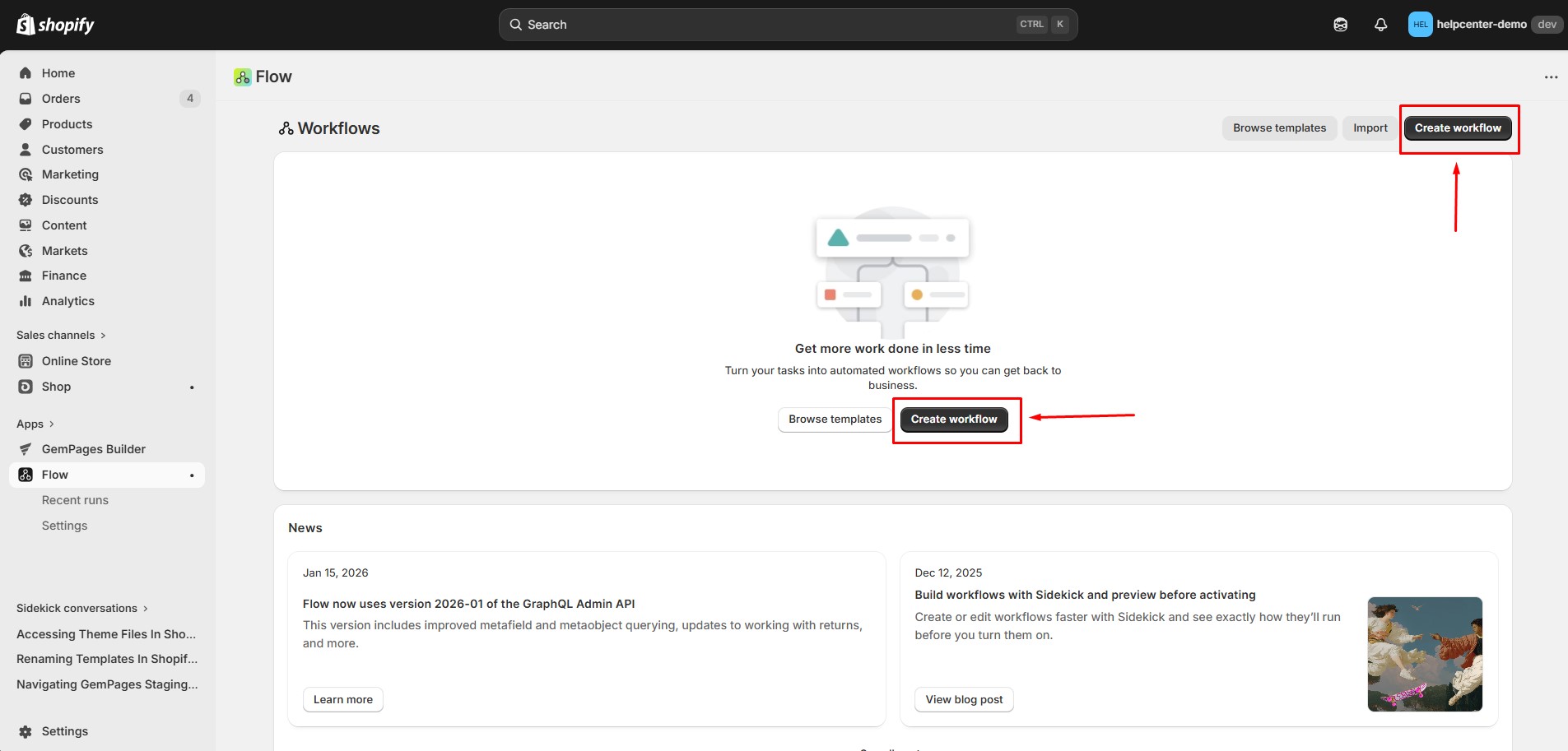Click the Home icon in the sidebar
This screenshot has height=751, width=1568.
pyautogui.click(x=26, y=73)
